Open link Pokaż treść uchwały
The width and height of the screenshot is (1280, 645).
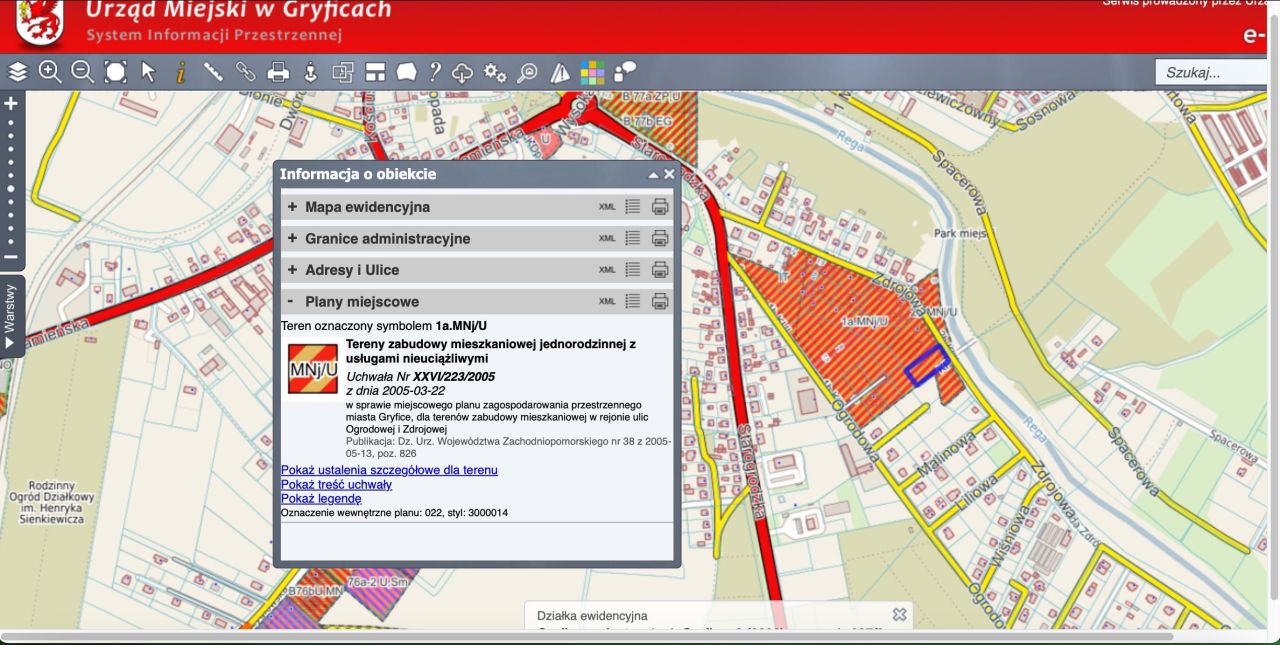[335, 483]
